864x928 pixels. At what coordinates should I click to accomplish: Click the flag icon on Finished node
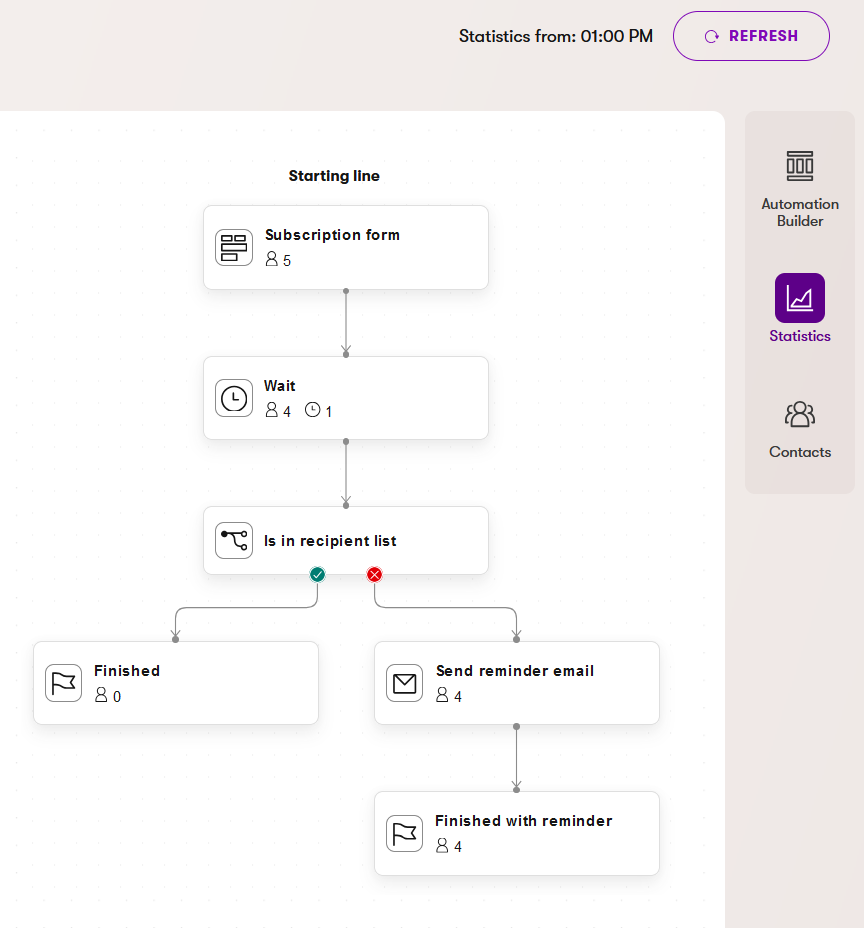(x=64, y=683)
